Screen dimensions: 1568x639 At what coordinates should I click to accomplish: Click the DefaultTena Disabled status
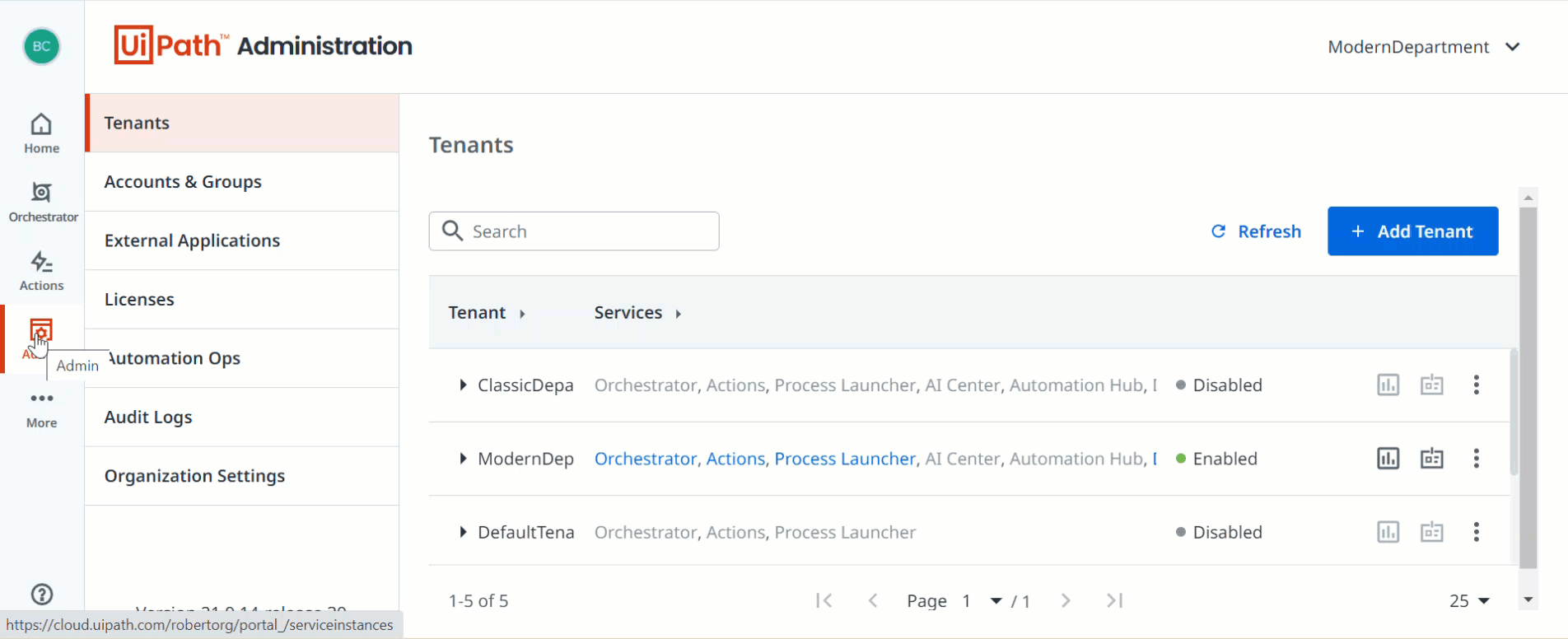pos(1219,532)
